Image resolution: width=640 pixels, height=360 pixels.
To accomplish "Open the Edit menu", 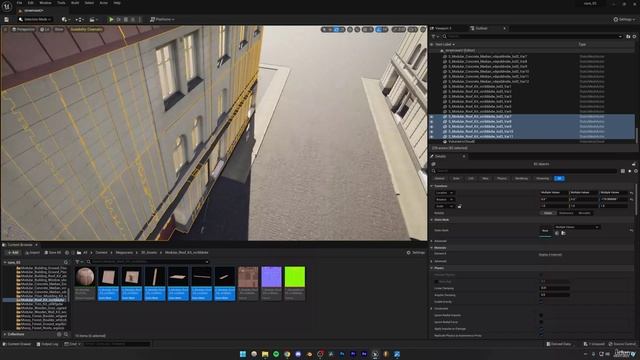I will (31, 3).
